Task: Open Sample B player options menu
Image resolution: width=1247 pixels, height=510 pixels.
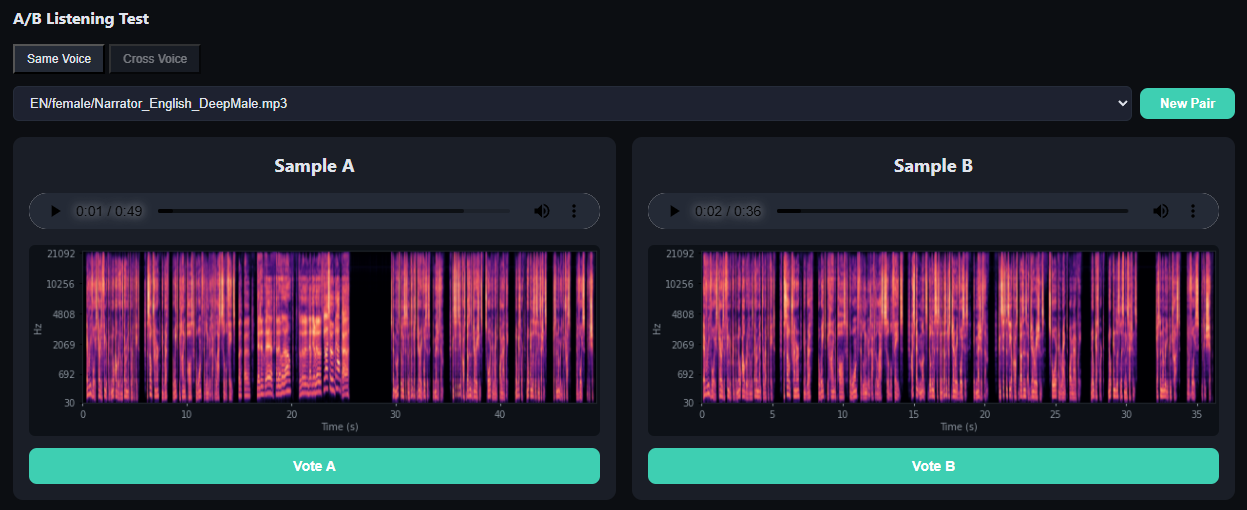Action: pos(1193,211)
